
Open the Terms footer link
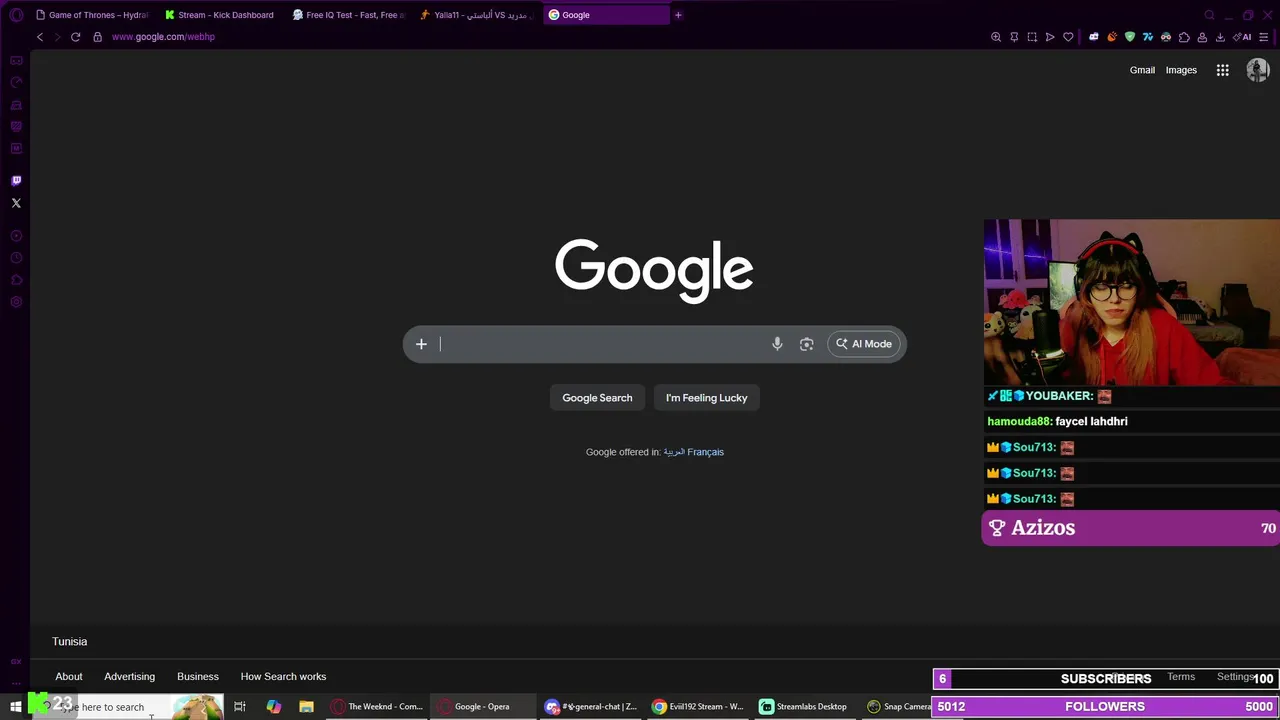pyautogui.click(x=1181, y=677)
